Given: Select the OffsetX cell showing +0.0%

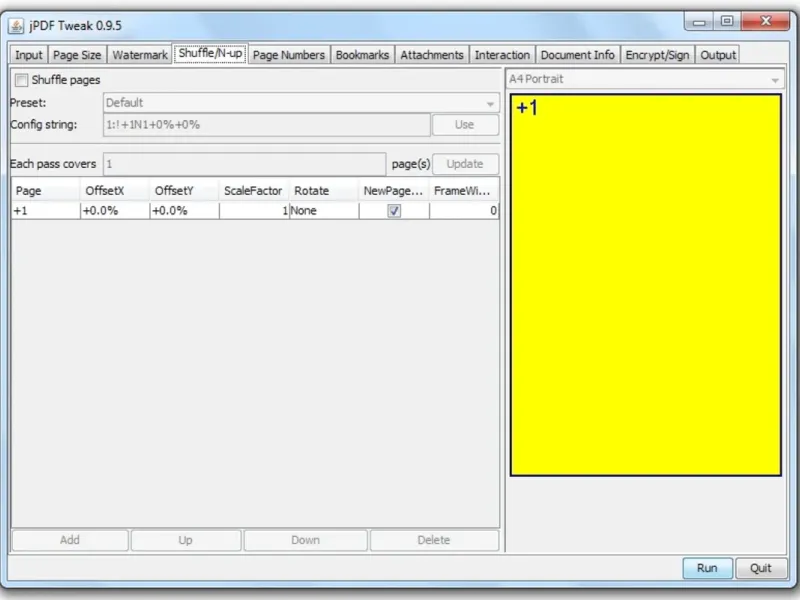Looking at the screenshot, I should click(x=114, y=211).
